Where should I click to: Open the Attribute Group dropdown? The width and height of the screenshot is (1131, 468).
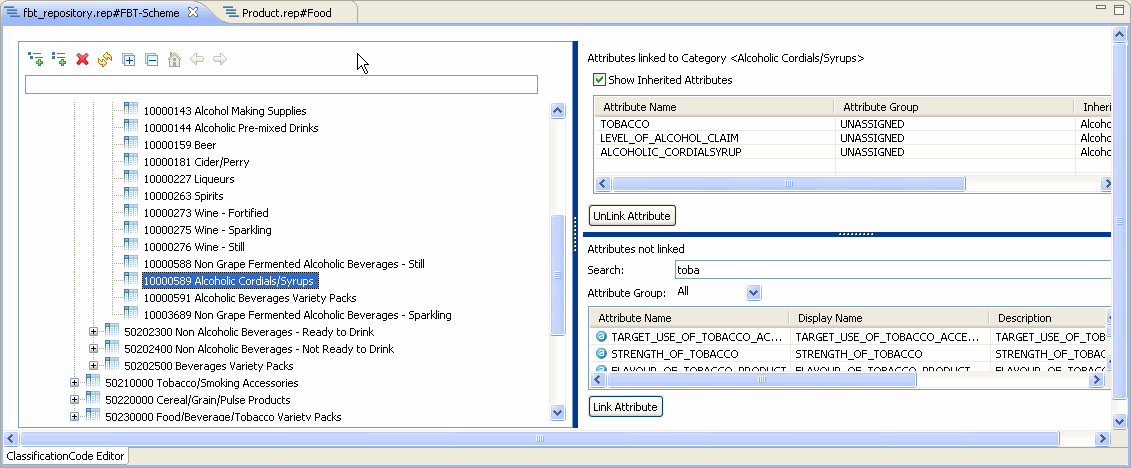[754, 293]
